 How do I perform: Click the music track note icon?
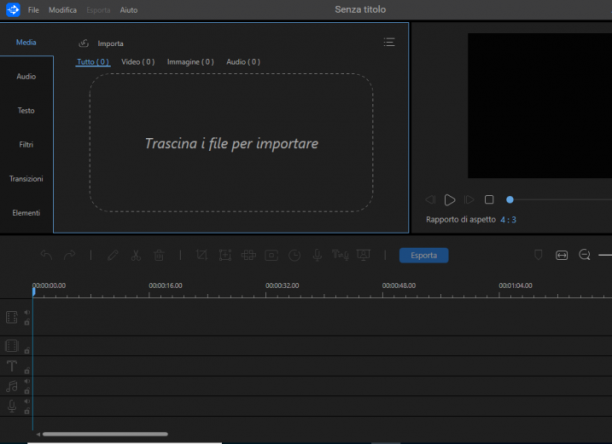coord(12,386)
